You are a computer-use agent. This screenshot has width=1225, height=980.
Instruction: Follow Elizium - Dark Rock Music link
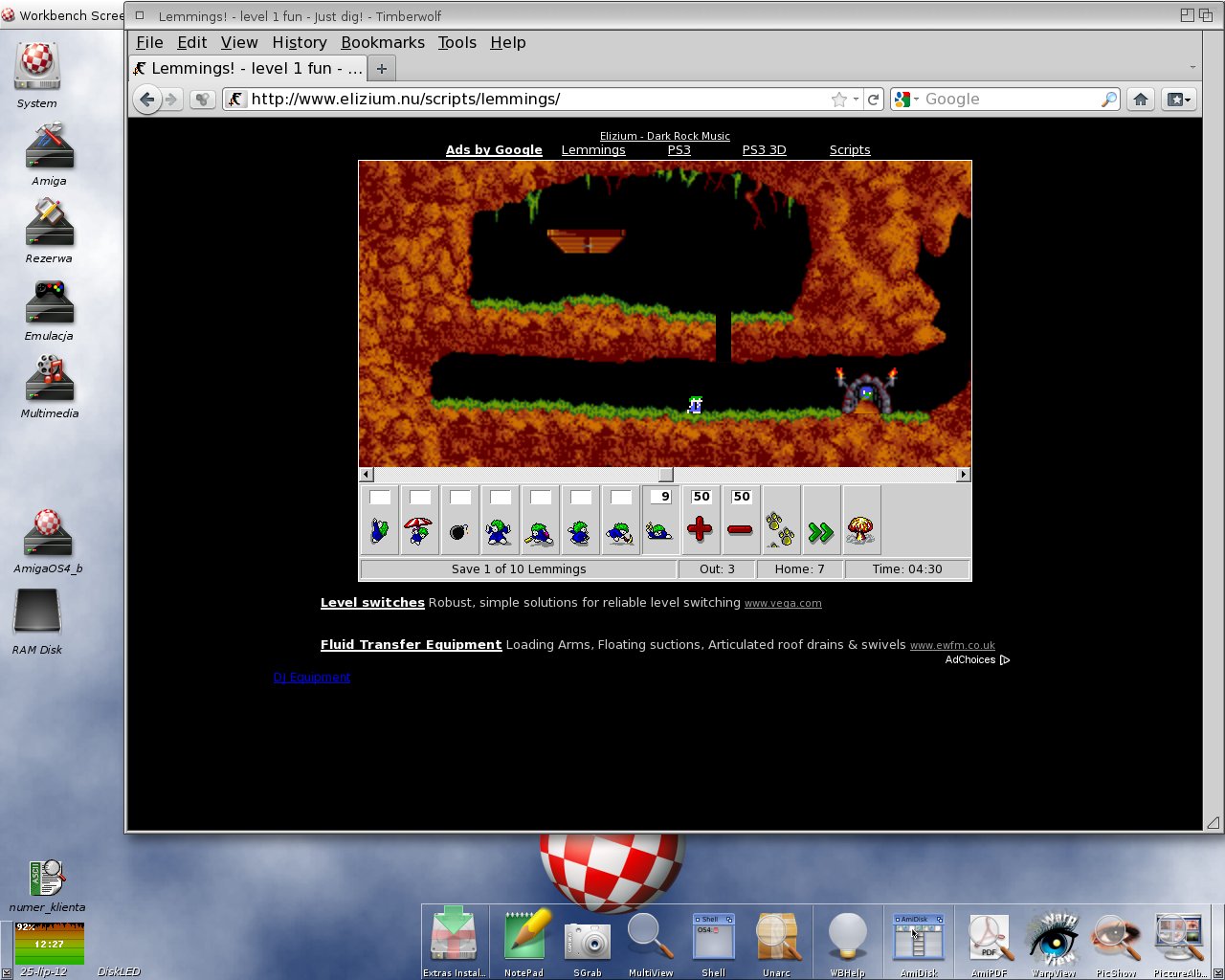[x=664, y=136]
